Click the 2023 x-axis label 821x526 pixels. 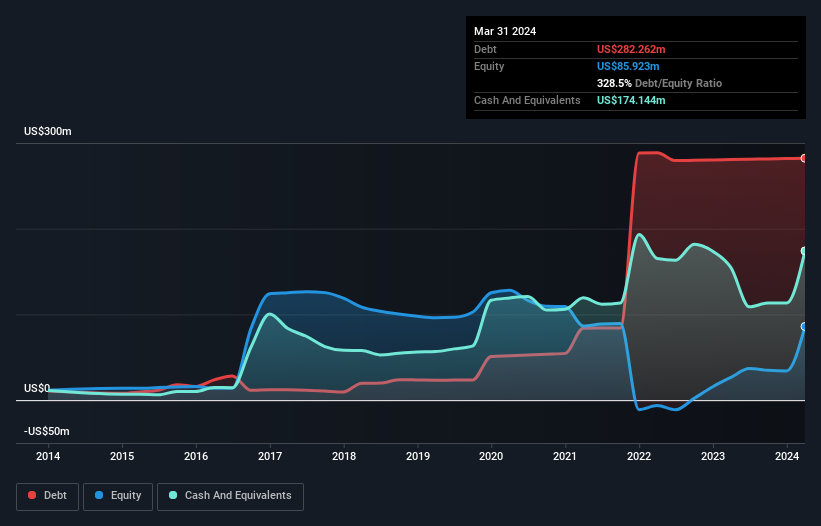(713, 456)
